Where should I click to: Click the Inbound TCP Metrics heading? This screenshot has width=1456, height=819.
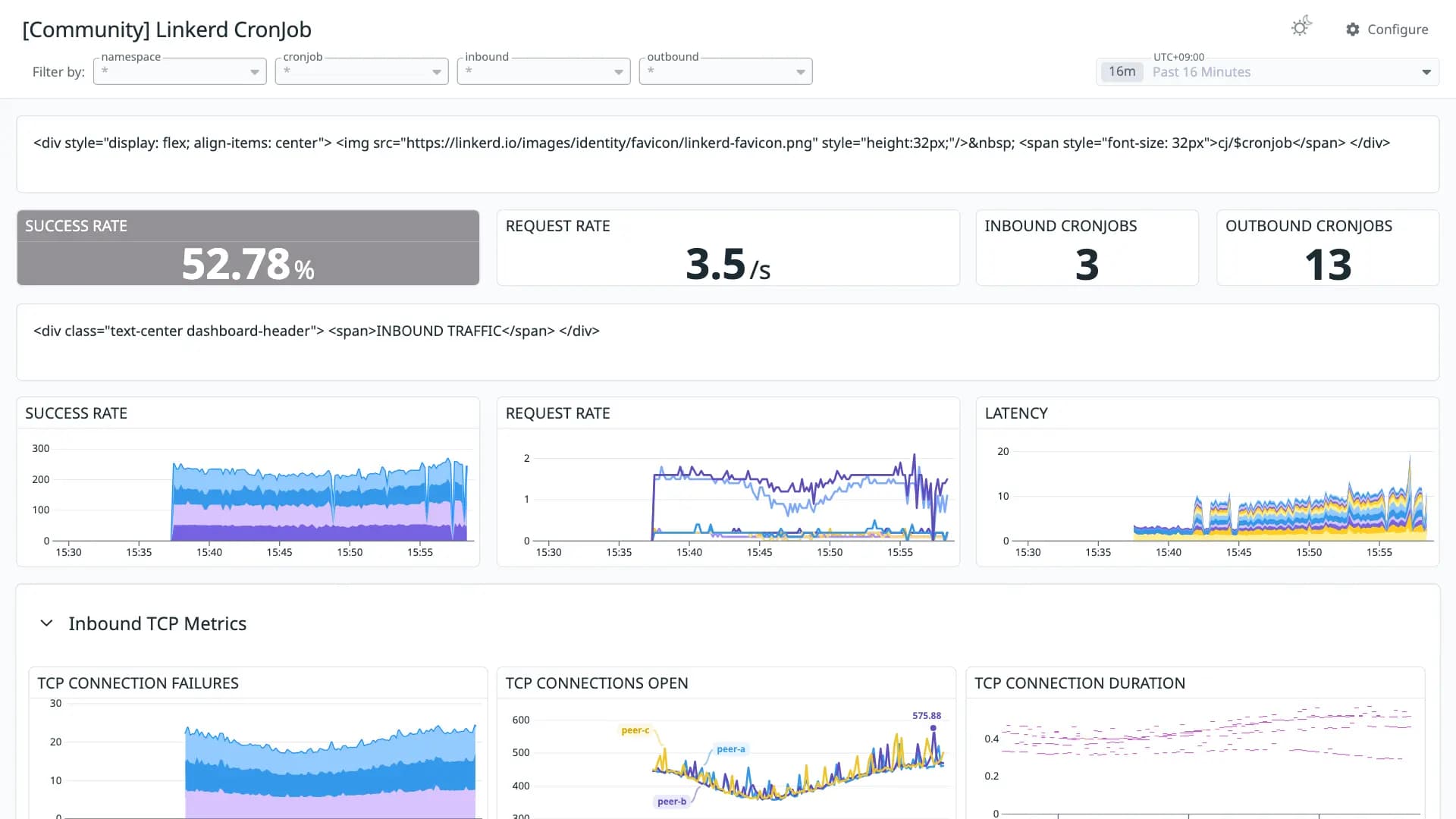tap(158, 623)
